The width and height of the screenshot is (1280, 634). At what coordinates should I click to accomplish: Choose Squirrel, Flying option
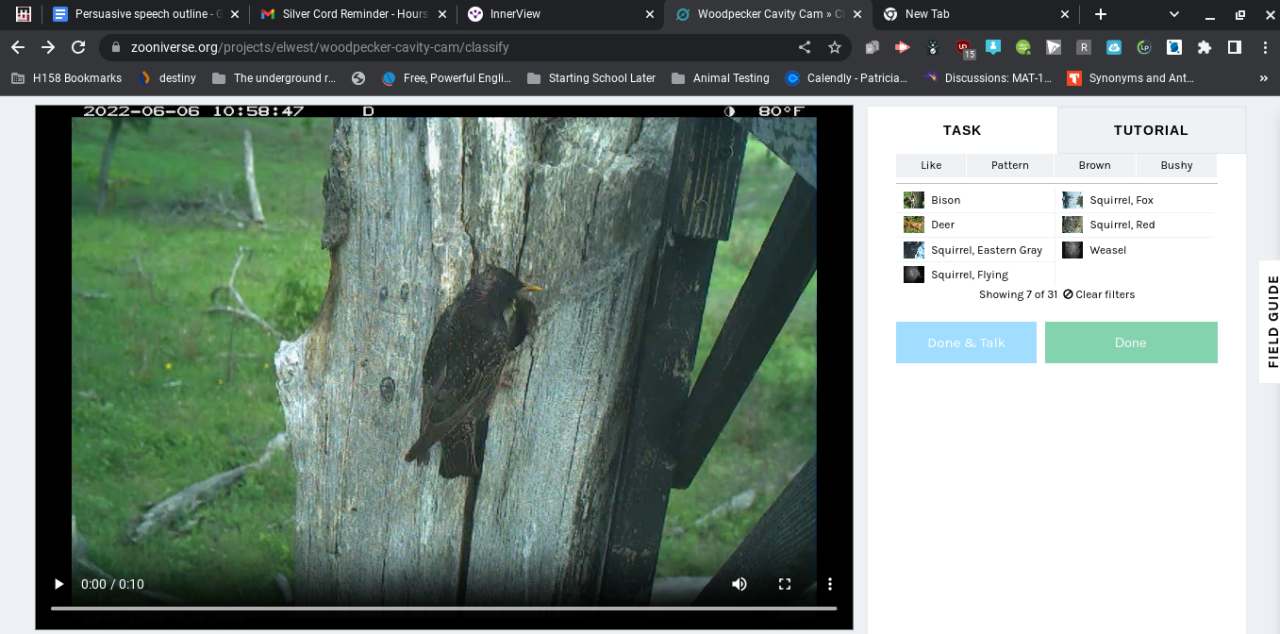point(976,274)
